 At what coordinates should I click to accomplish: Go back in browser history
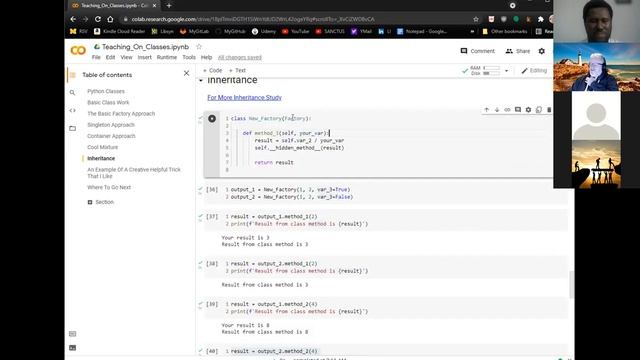[x=73, y=19]
